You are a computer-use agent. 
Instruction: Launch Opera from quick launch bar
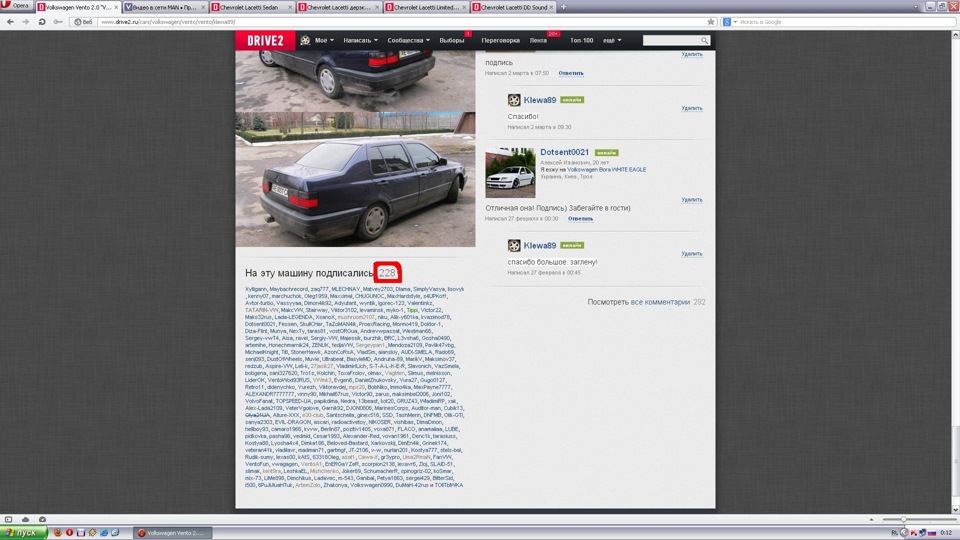[69, 533]
